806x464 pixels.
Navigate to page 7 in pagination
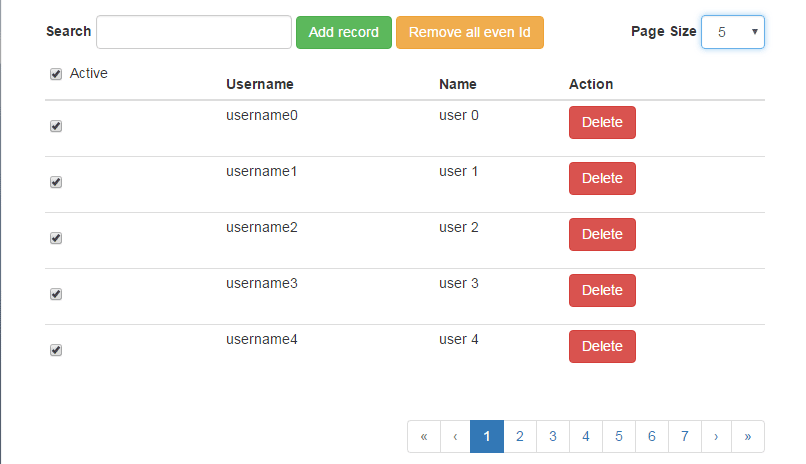684,436
